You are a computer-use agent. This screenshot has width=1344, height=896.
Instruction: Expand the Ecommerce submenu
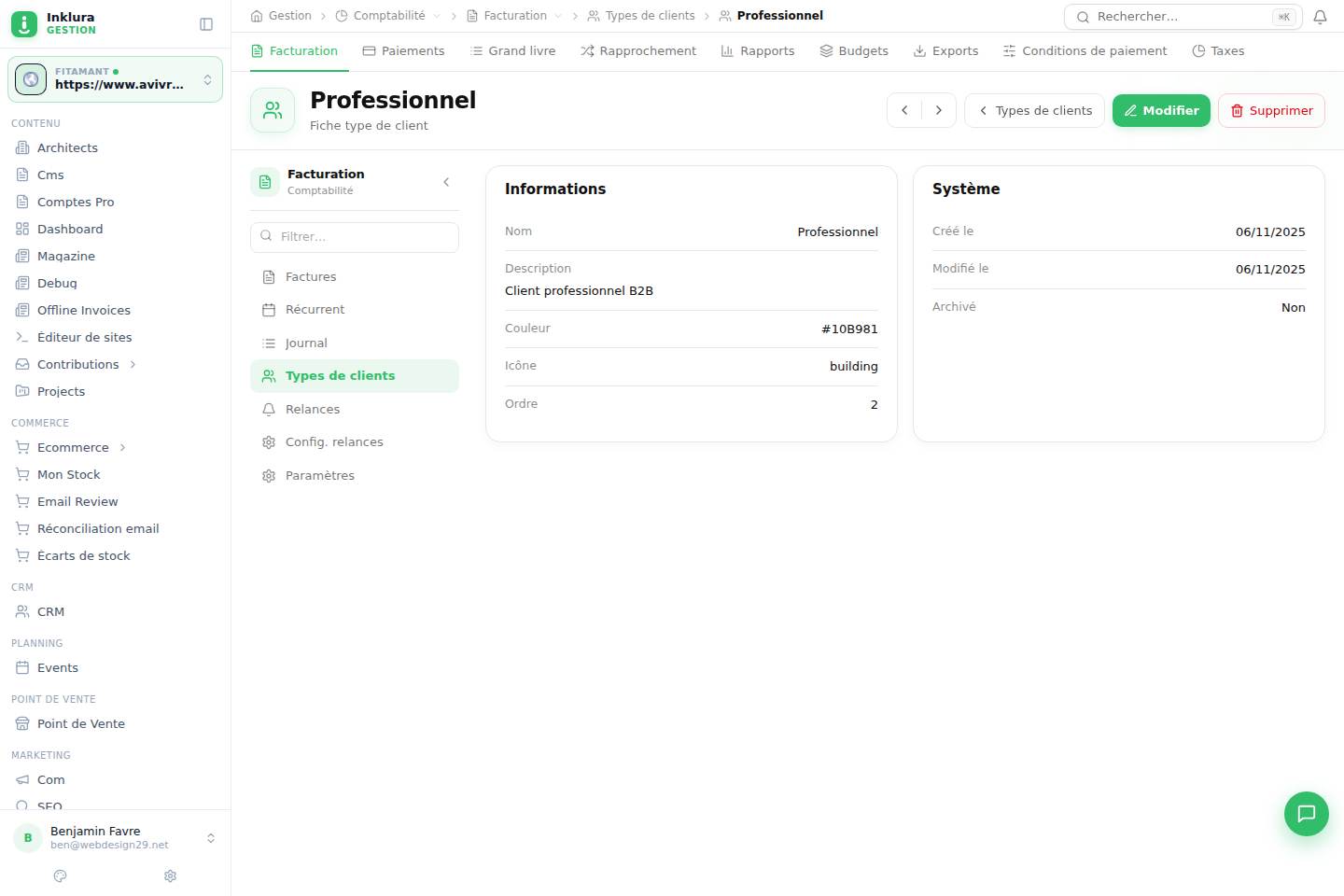click(122, 447)
